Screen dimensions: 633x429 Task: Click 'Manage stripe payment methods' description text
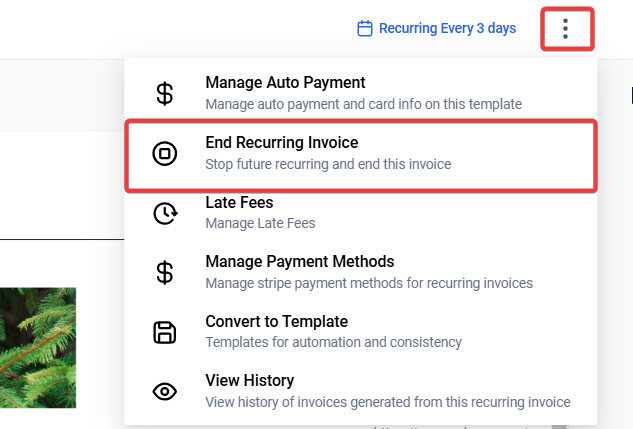click(368, 283)
